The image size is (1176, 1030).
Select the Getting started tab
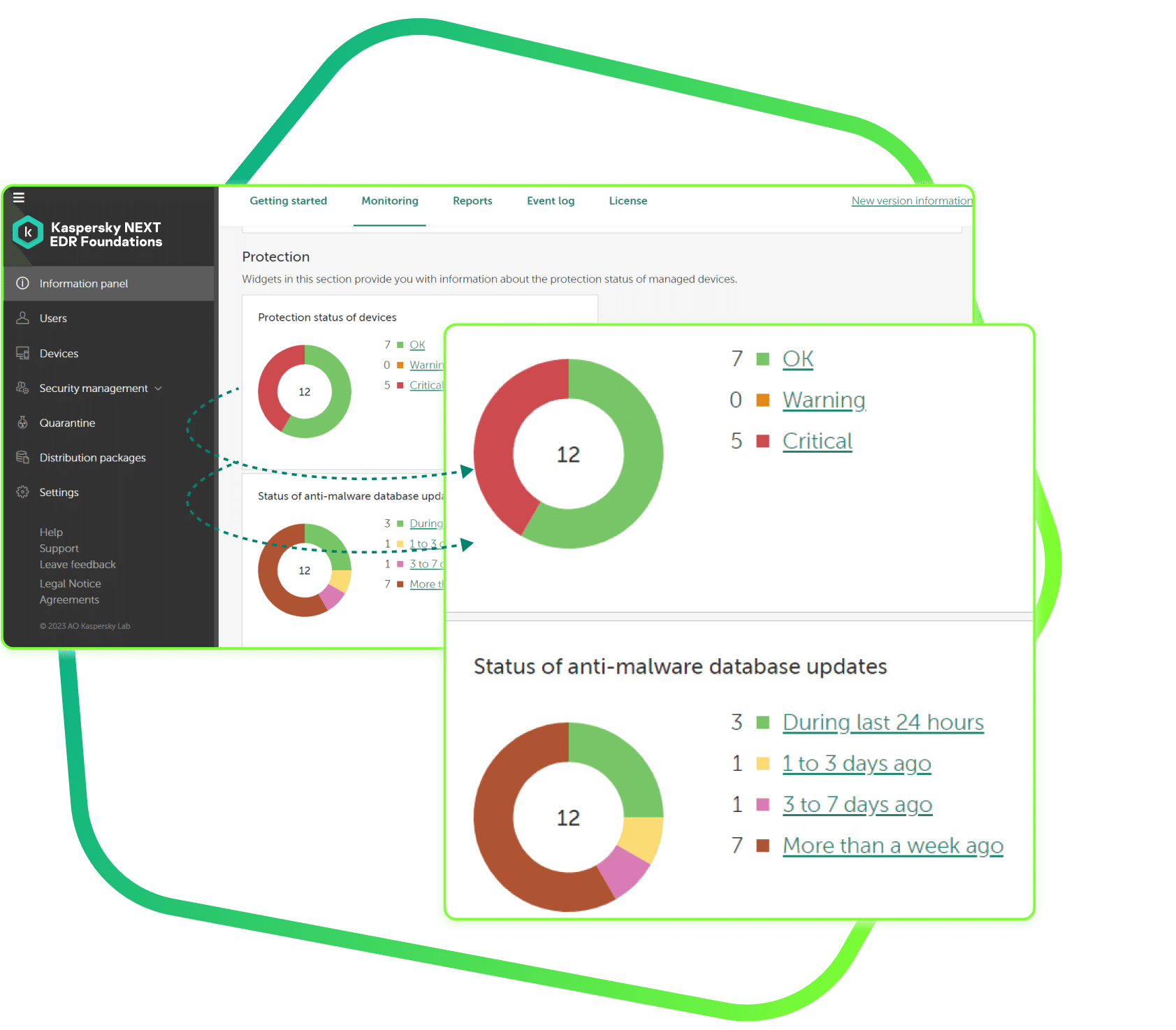click(x=288, y=201)
